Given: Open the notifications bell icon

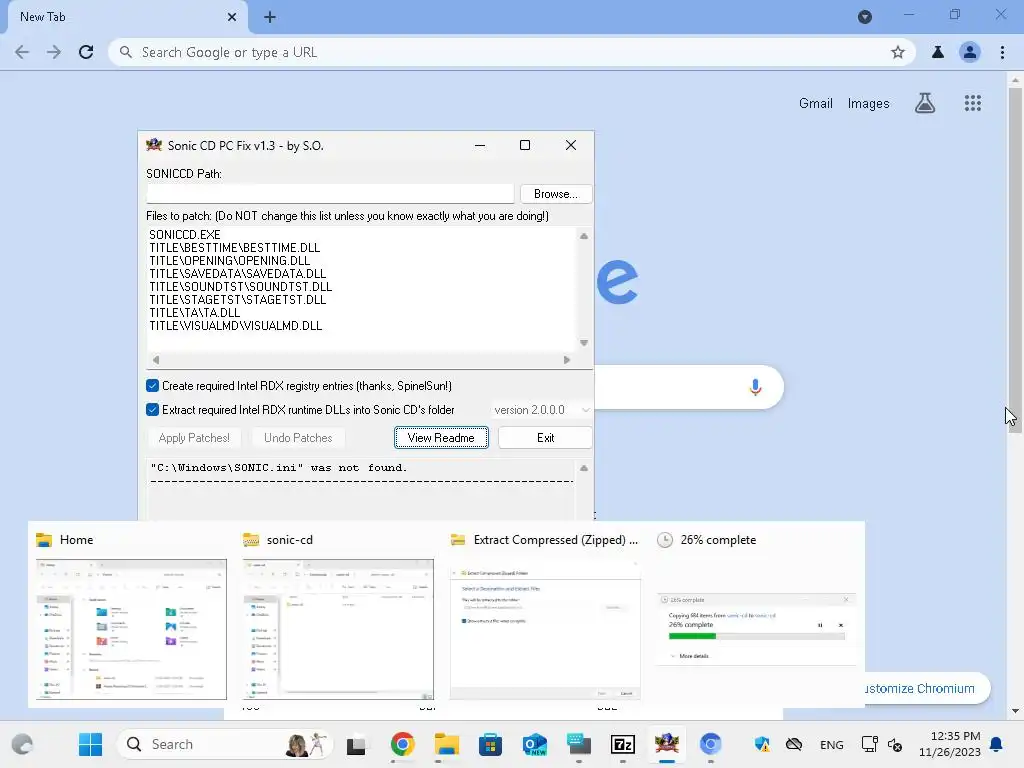Looking at the screenshot, I should pos(996,744).
